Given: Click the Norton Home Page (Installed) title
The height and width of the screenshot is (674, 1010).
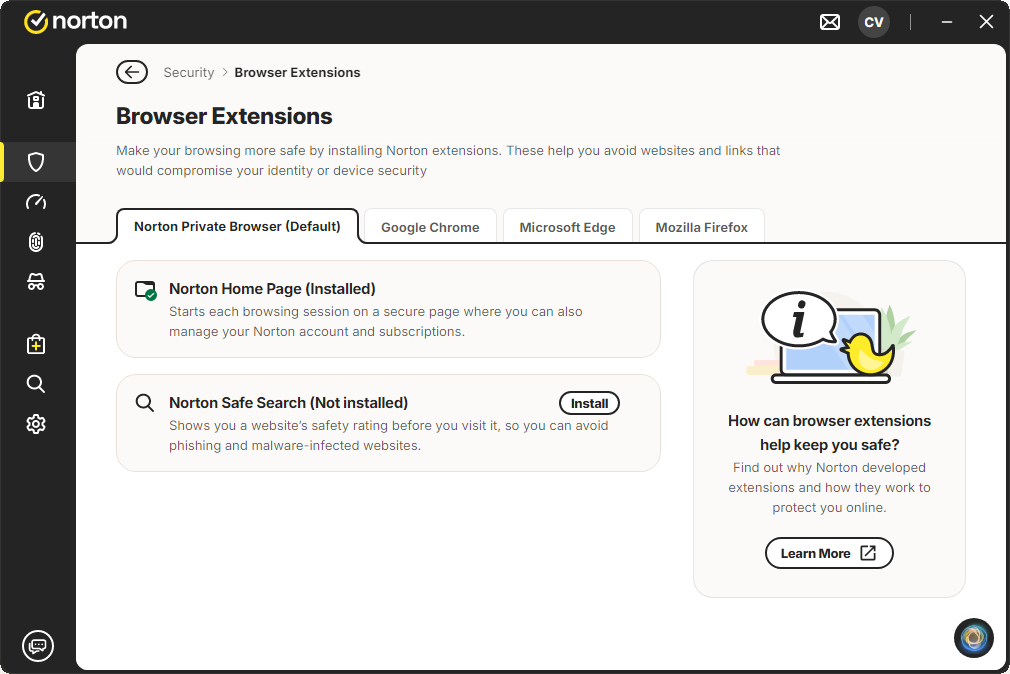Looking at the screenshot, I should tap(272, 289).
